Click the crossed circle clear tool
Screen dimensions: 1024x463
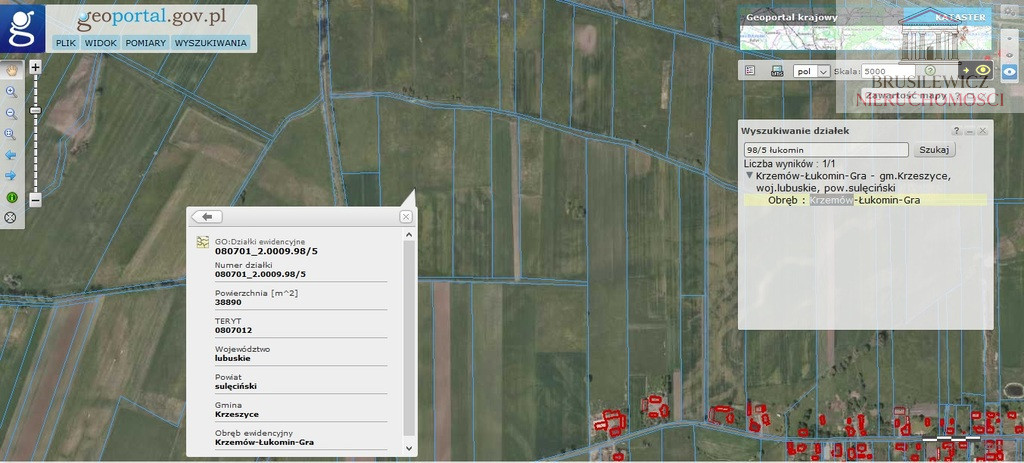coord(10,217)
